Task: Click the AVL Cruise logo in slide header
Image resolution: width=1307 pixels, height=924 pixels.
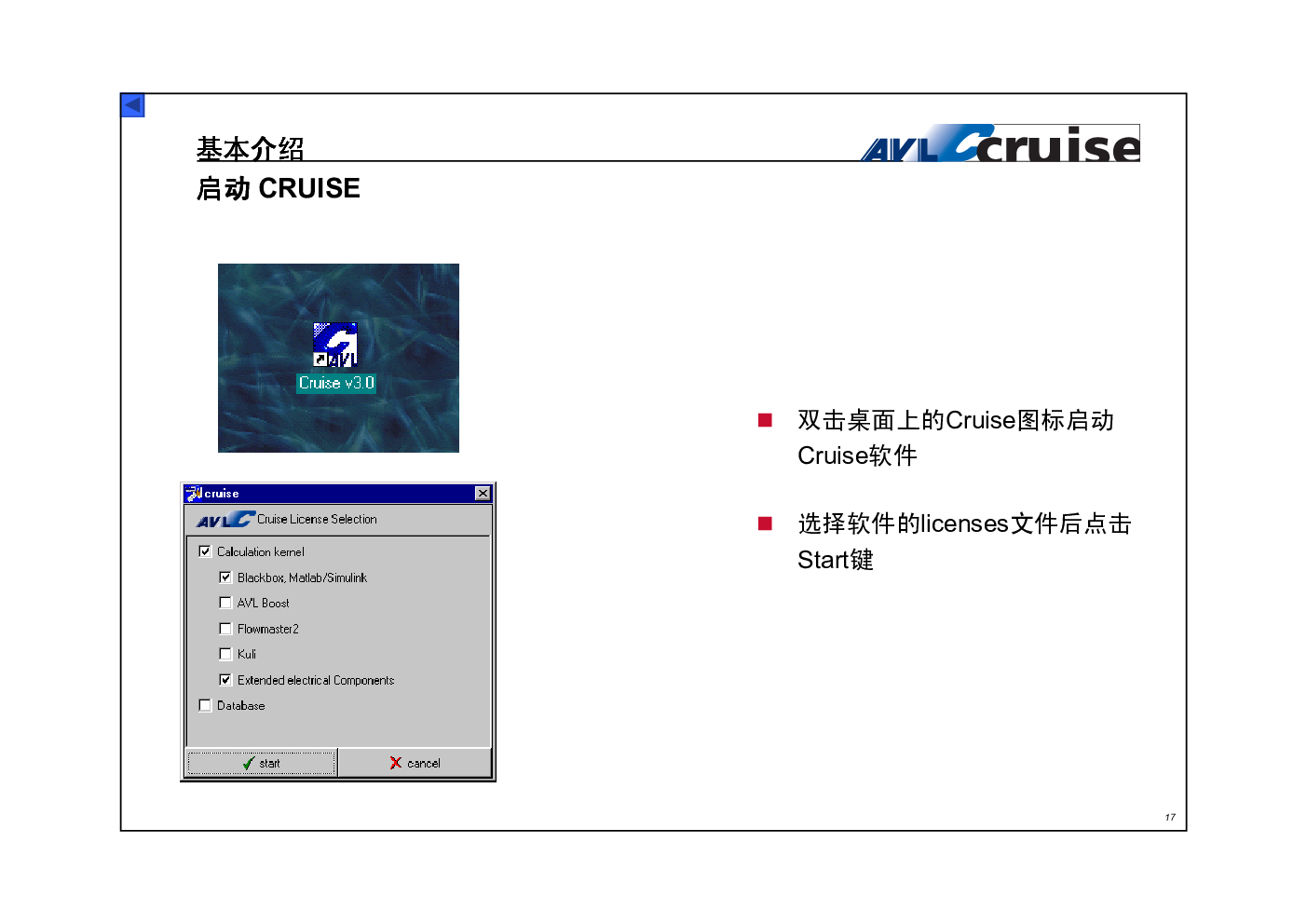Action: pyautogui.click(x=1001, y=143)
